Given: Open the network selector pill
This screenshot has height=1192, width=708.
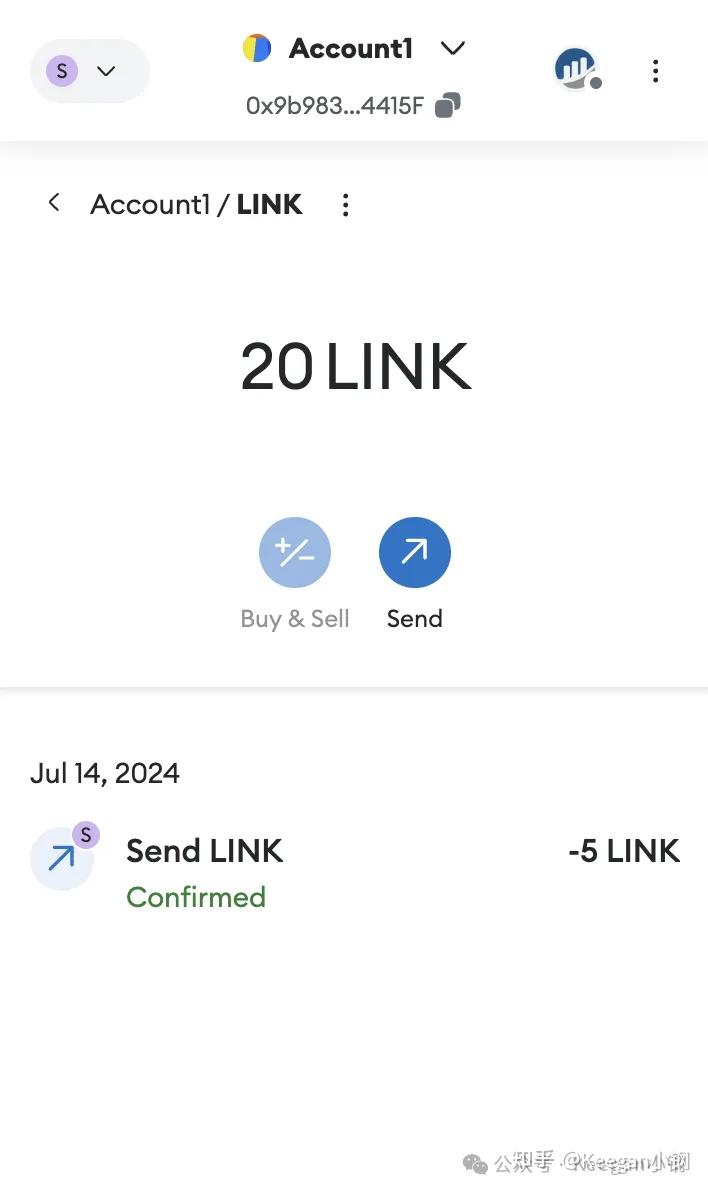Looking at the screenshot, I should coord(89,71).
